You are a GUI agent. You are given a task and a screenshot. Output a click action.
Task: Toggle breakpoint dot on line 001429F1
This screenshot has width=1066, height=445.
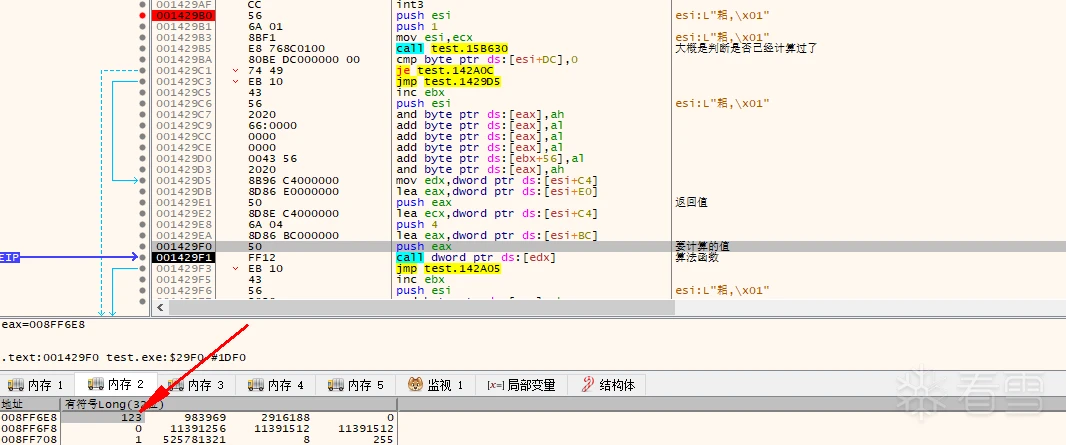click(x=144, y=257)
